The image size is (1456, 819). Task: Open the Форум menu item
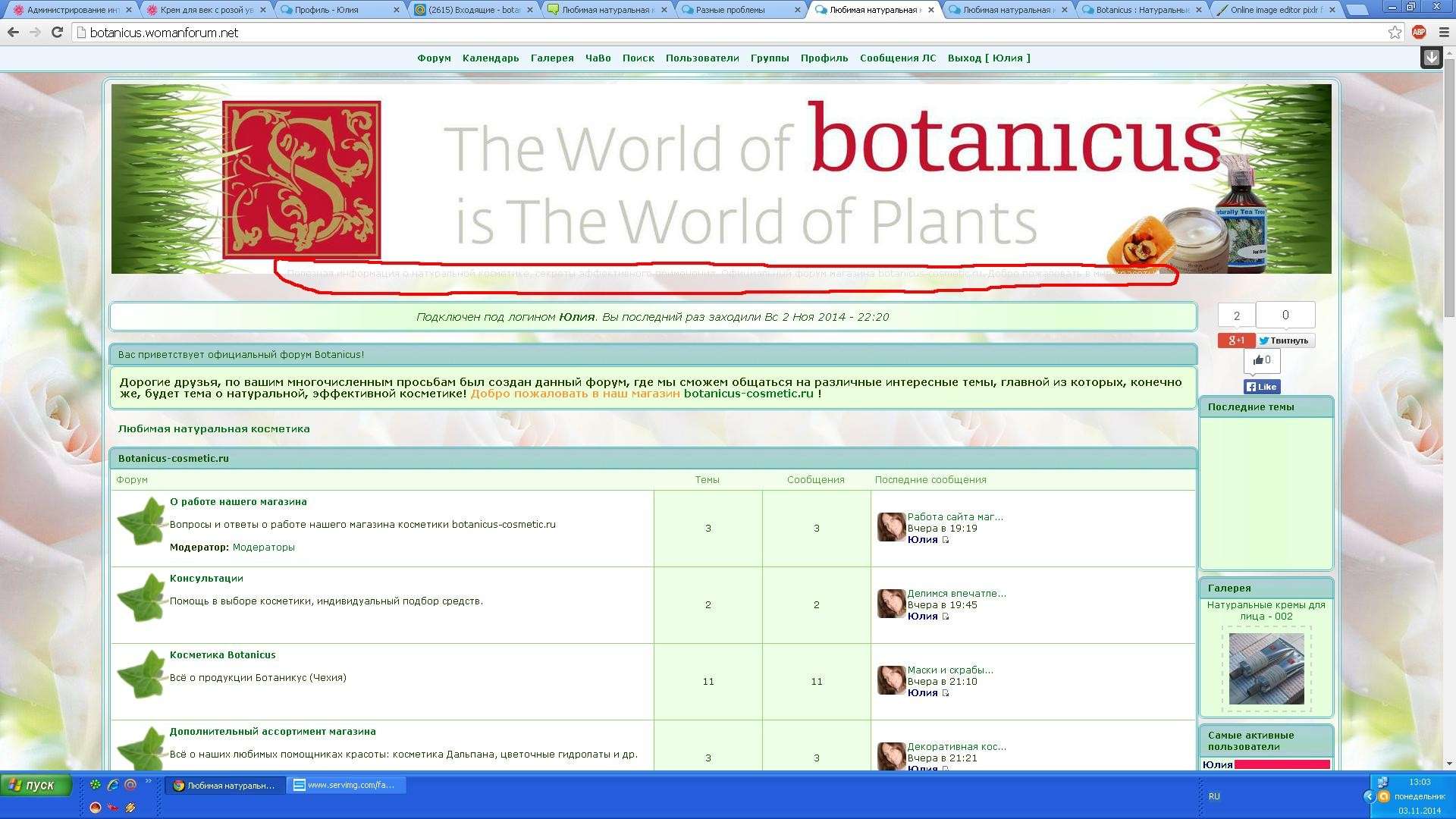coord(434,58)
